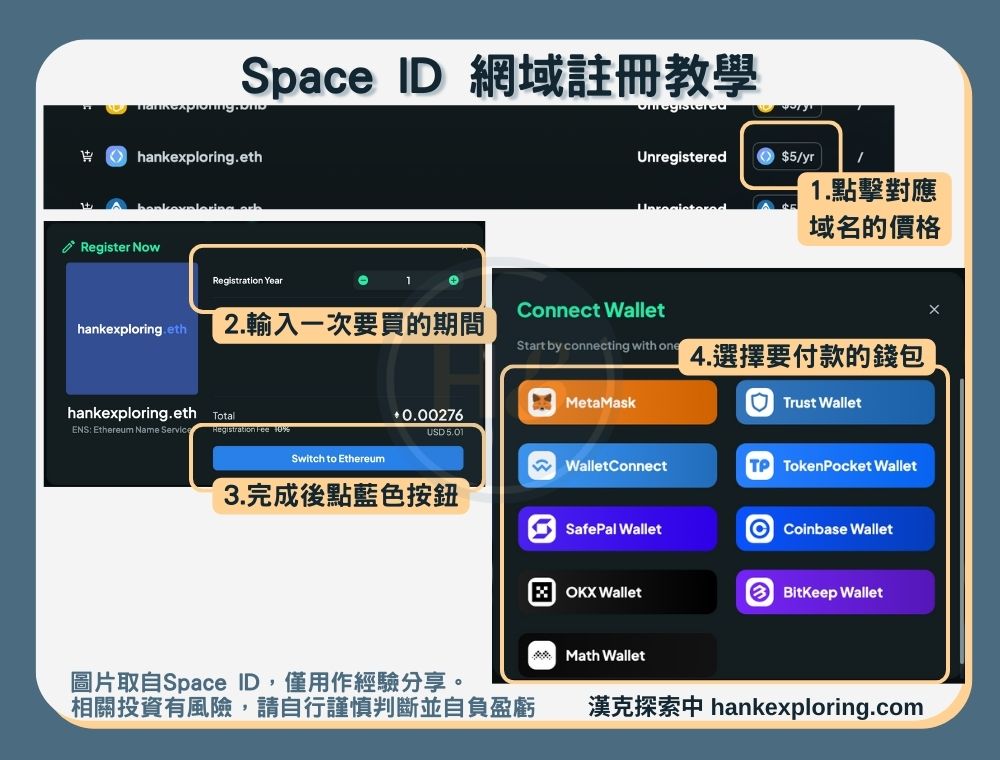Click ENS: Ethereum Name Service caption

coord(131,430)
